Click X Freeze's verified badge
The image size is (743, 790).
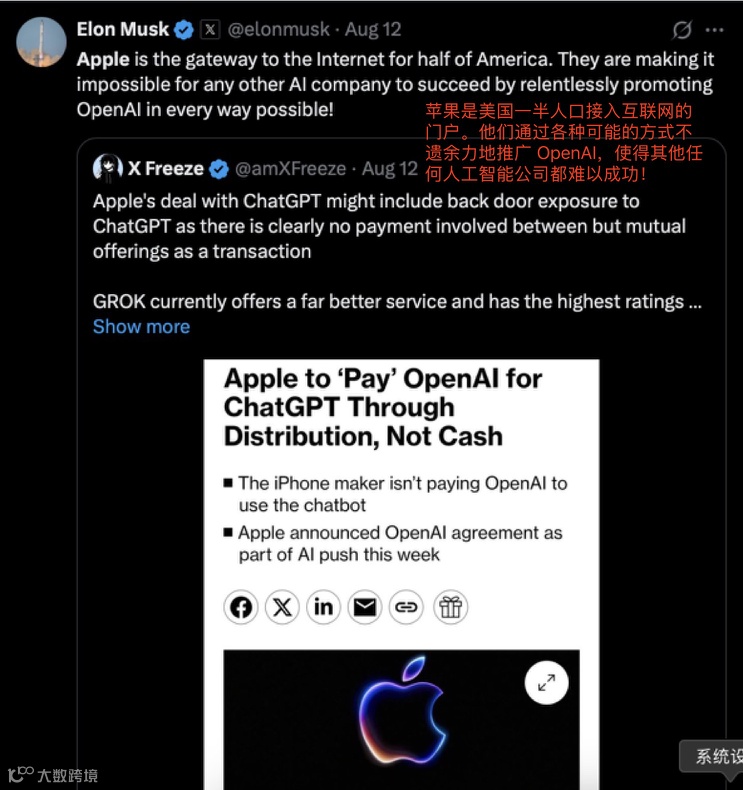(219, 169)
